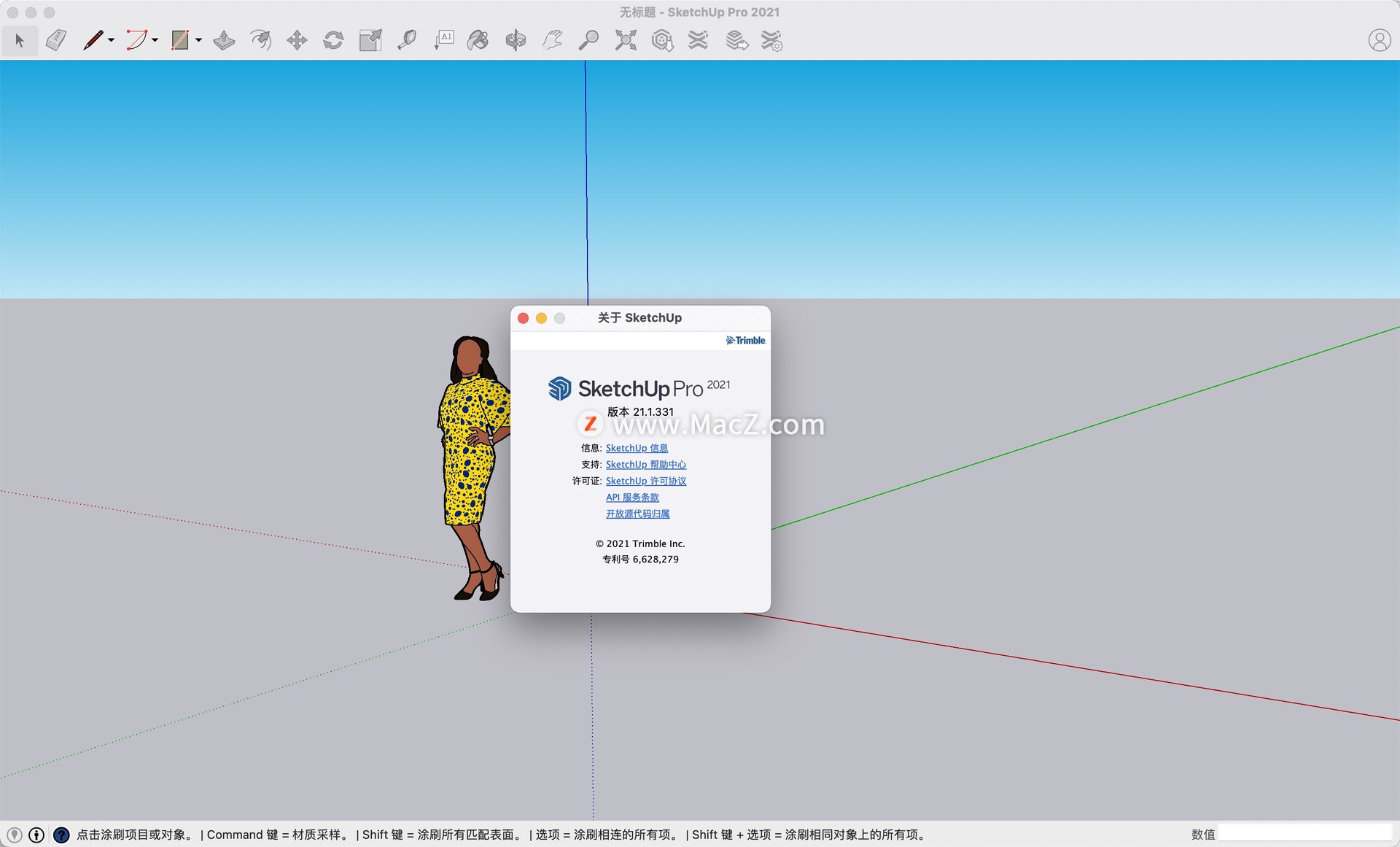The width and height of the screenshot is (1400, 847).
Task: Open the SketchUp 许可协议 link
Action: (x=645, y=481)
